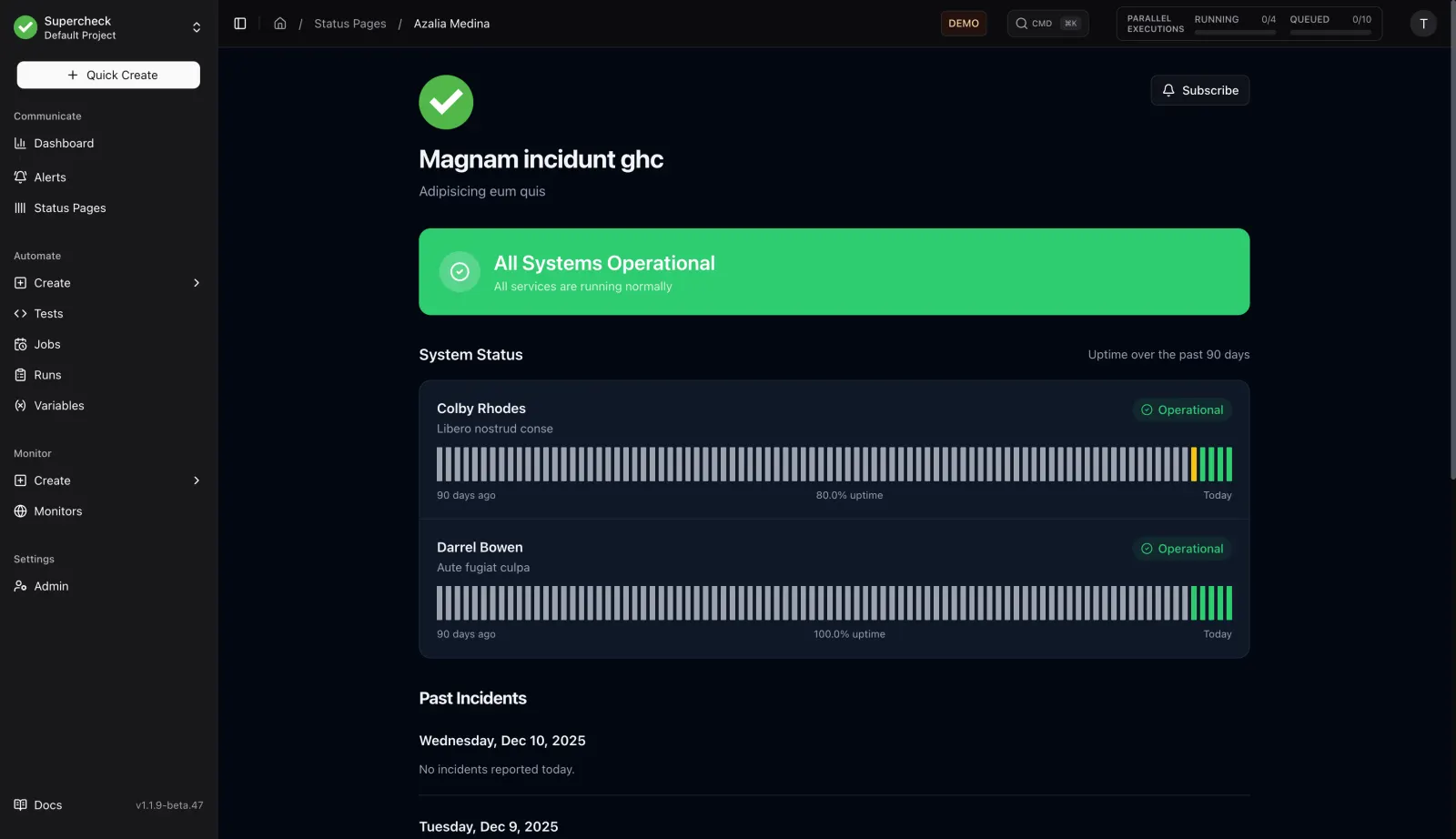Click the Quick Create button

point(108,76)
